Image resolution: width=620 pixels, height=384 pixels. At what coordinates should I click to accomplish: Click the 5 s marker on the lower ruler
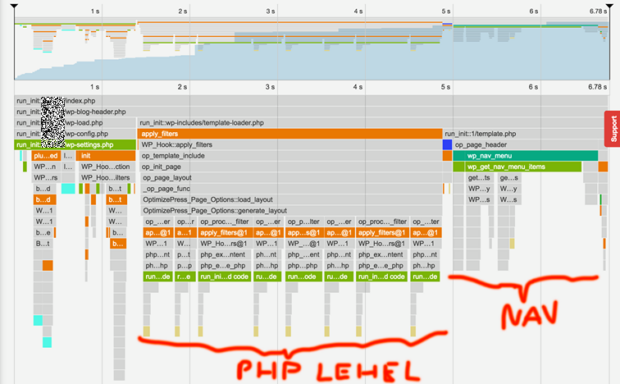tap(446, 87)
